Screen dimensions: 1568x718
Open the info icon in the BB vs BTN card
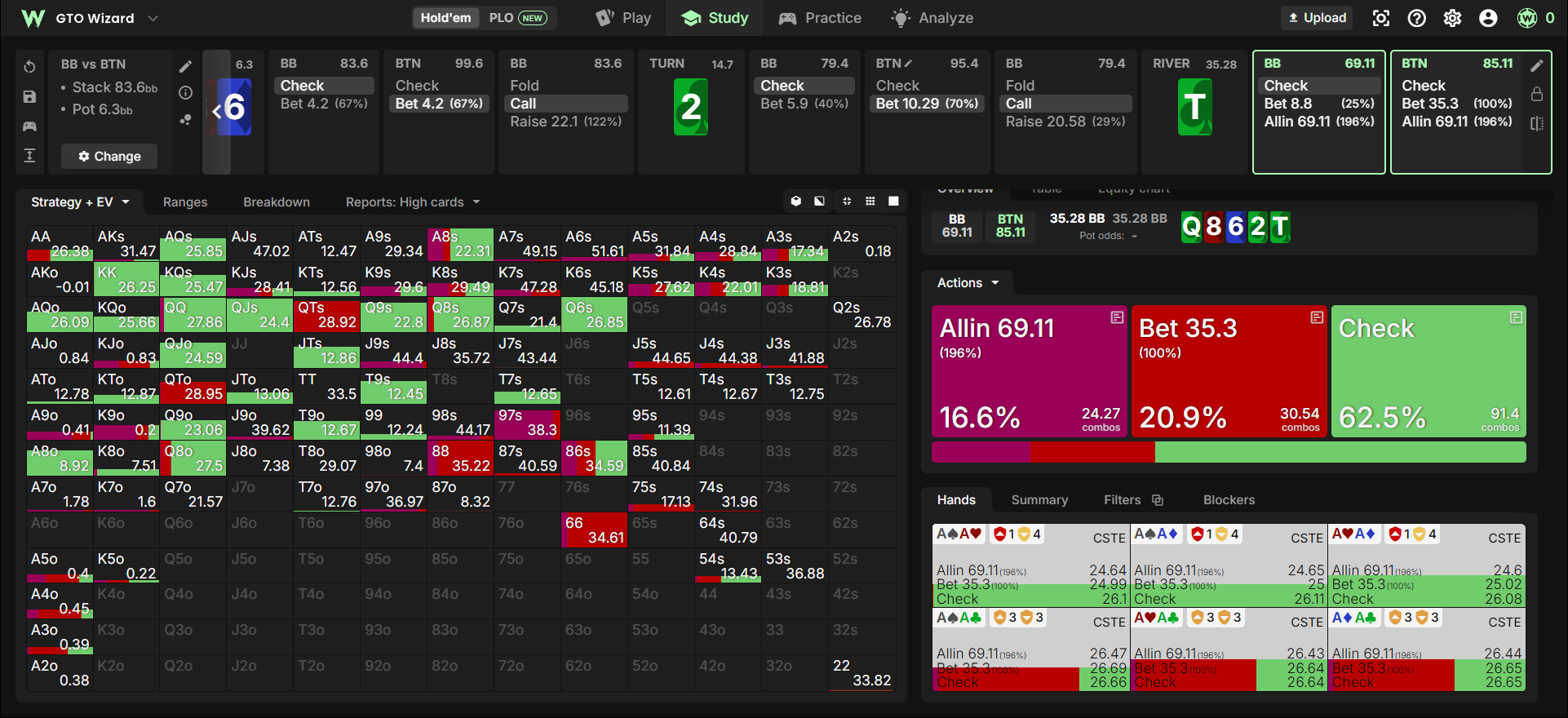[x=186, y=93]
